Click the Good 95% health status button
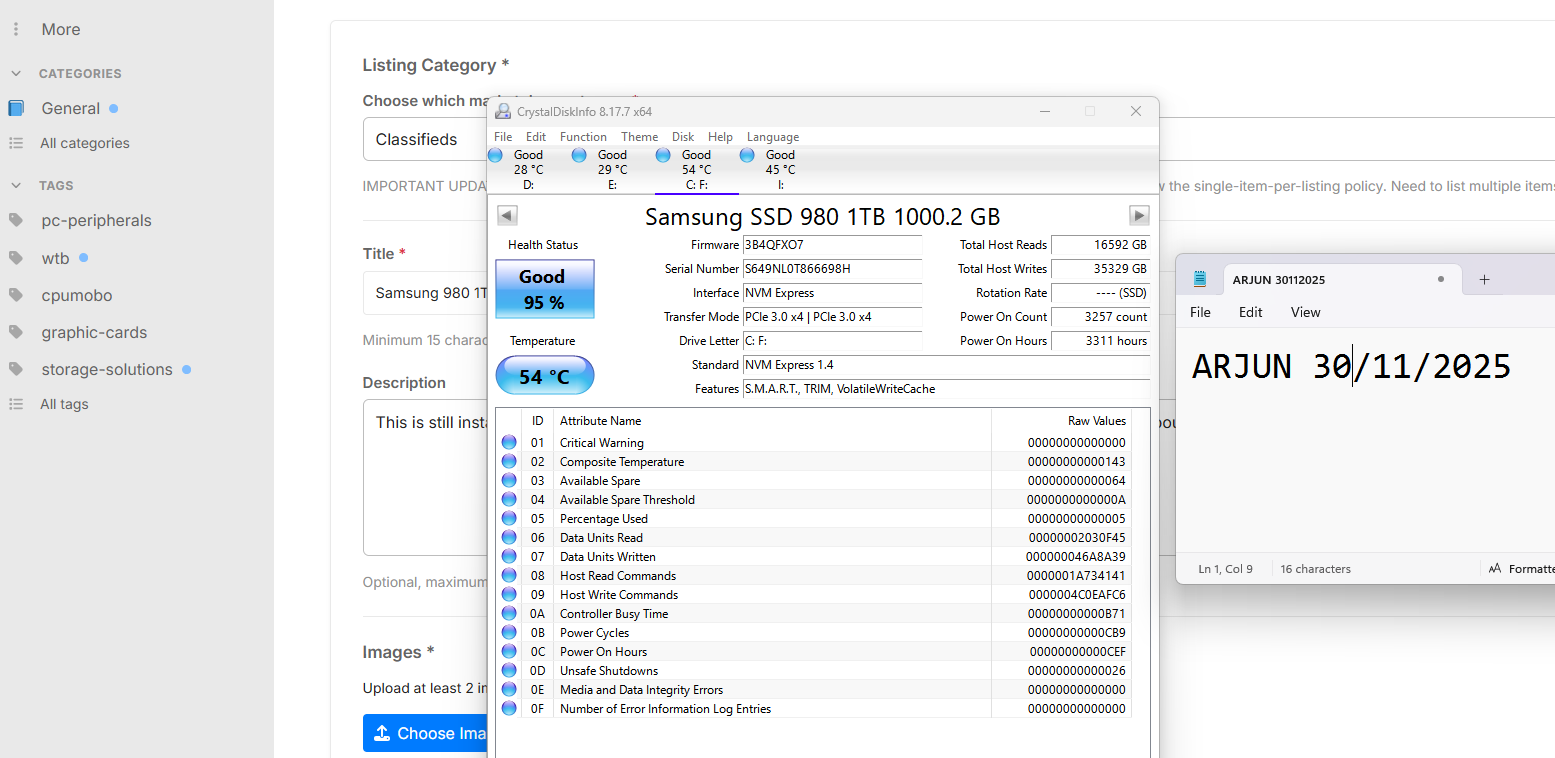Screen dimensions: 1555x758 click(544, 290)
